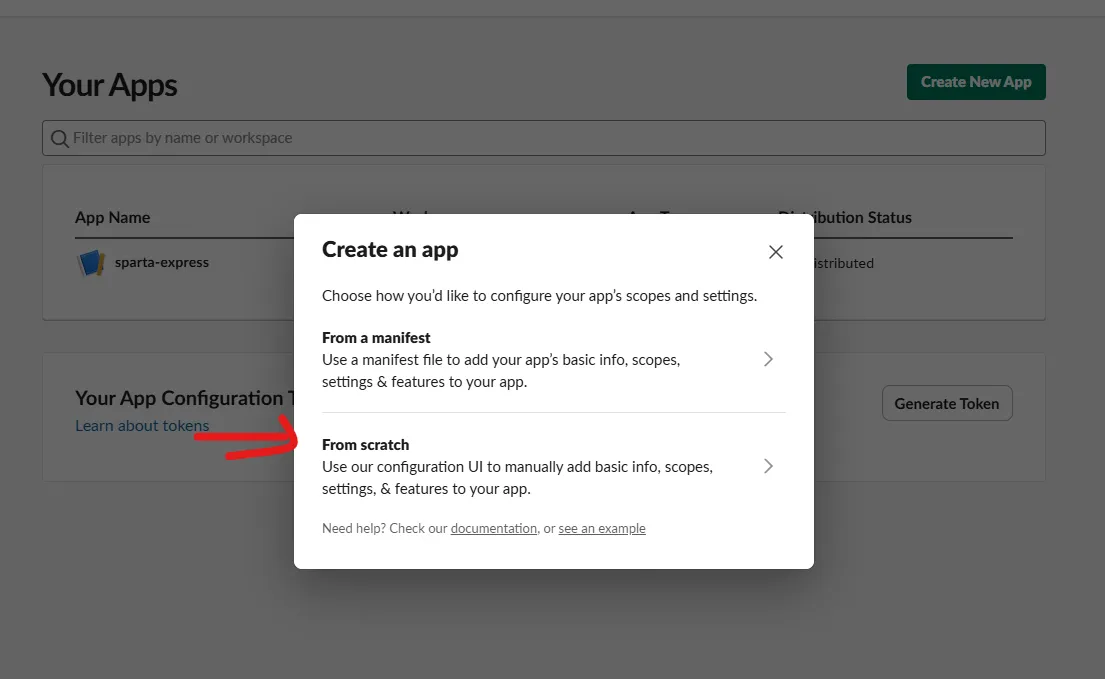1105x679 pixels.
Task: Click the Generate Token button
Action: tap(946, 404)
